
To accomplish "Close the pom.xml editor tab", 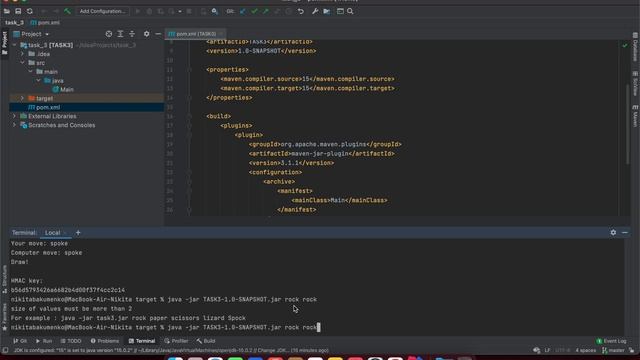I will pos(221,34).
